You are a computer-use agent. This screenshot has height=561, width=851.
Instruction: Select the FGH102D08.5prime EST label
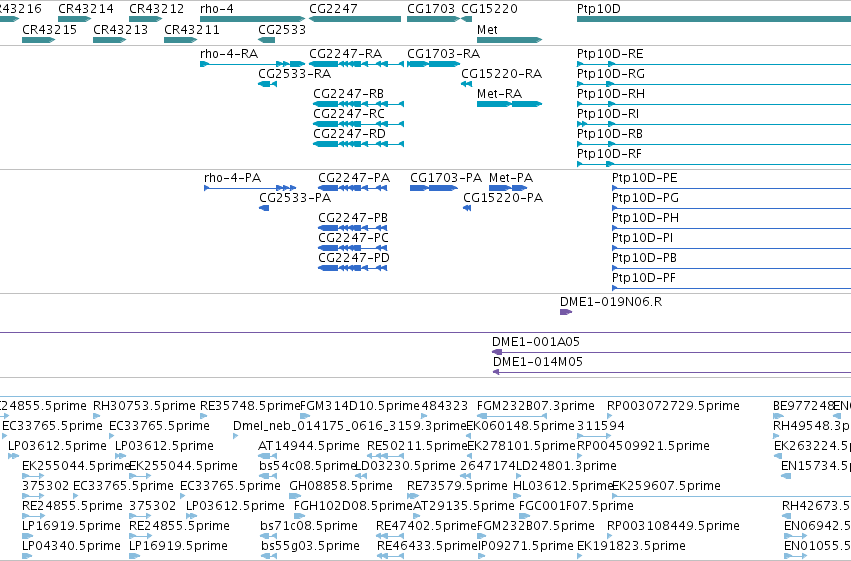(353, 506)
